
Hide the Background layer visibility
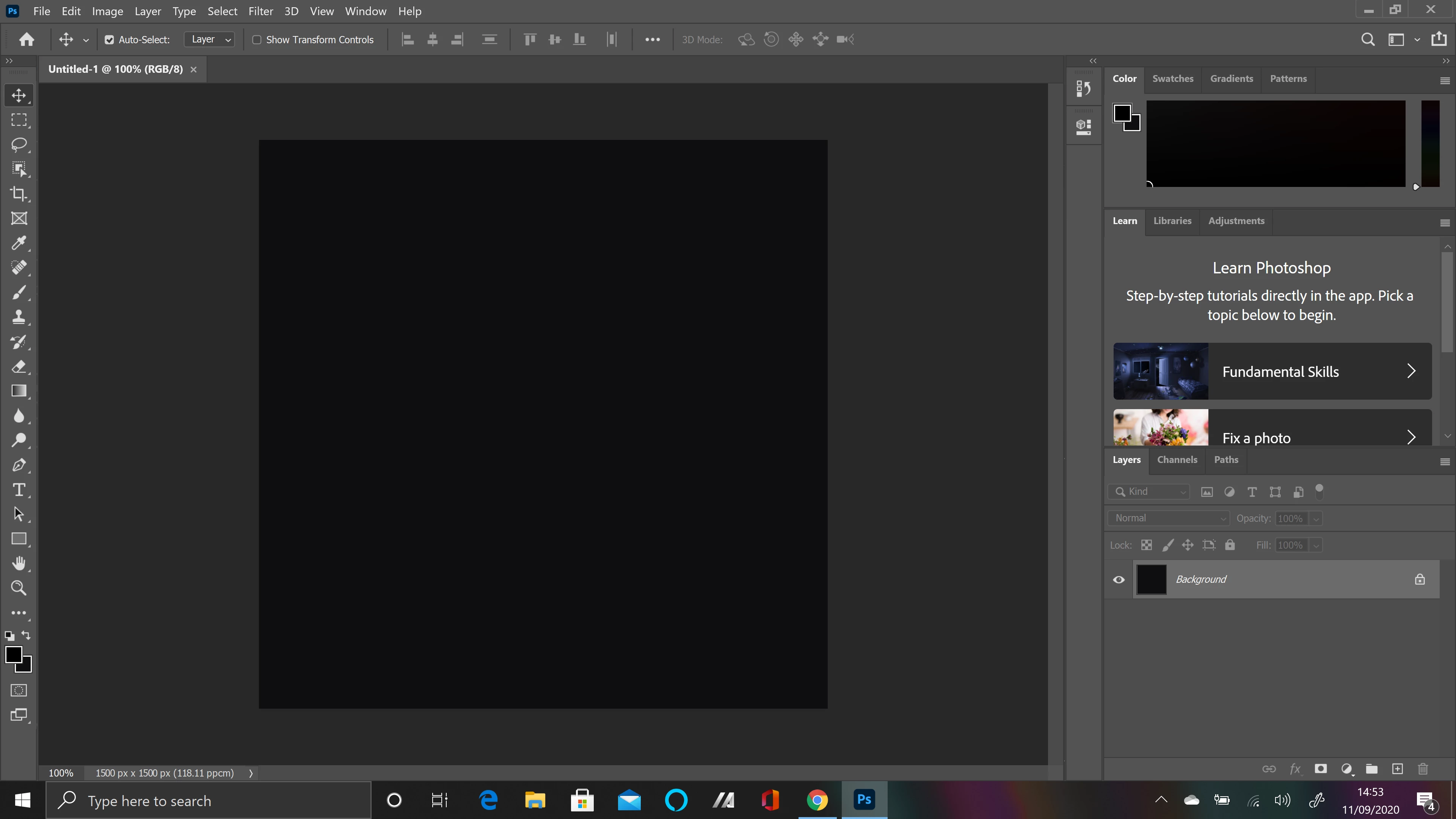[1119, 579]
